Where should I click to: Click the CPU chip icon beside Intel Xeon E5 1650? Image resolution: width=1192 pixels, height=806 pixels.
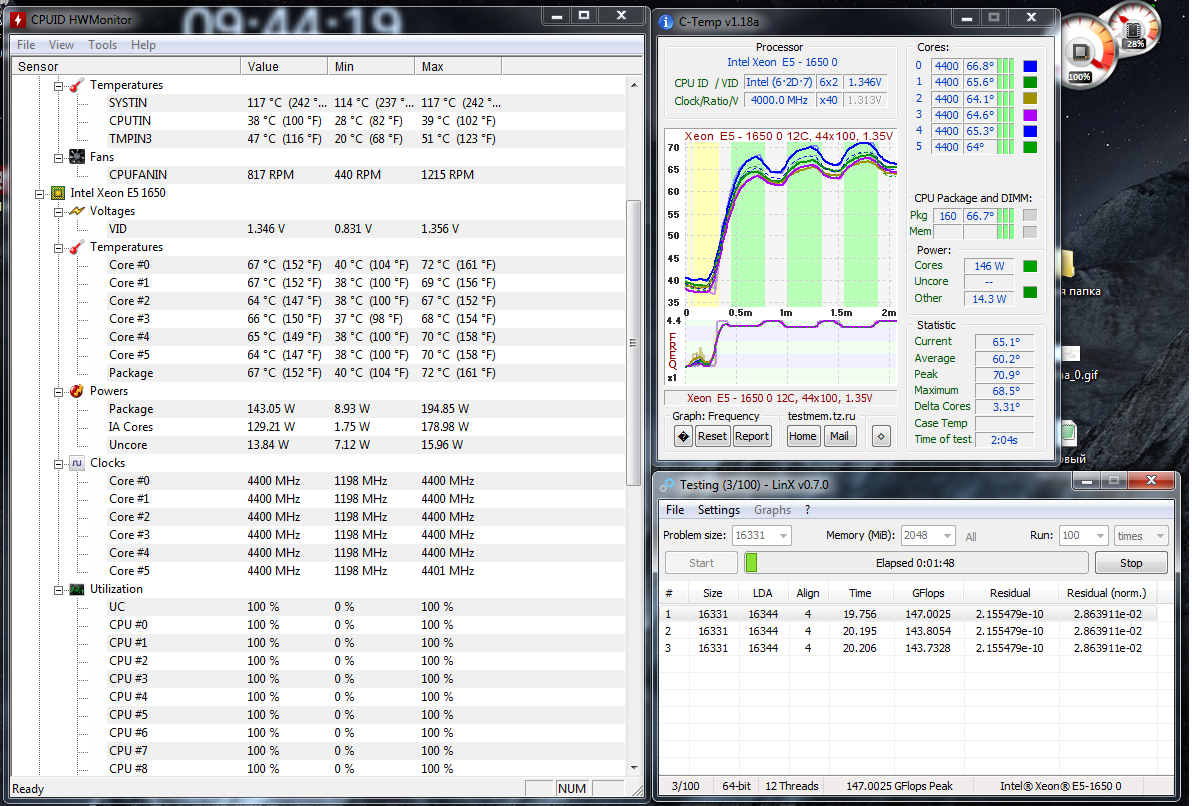click(x=58, y=193)
